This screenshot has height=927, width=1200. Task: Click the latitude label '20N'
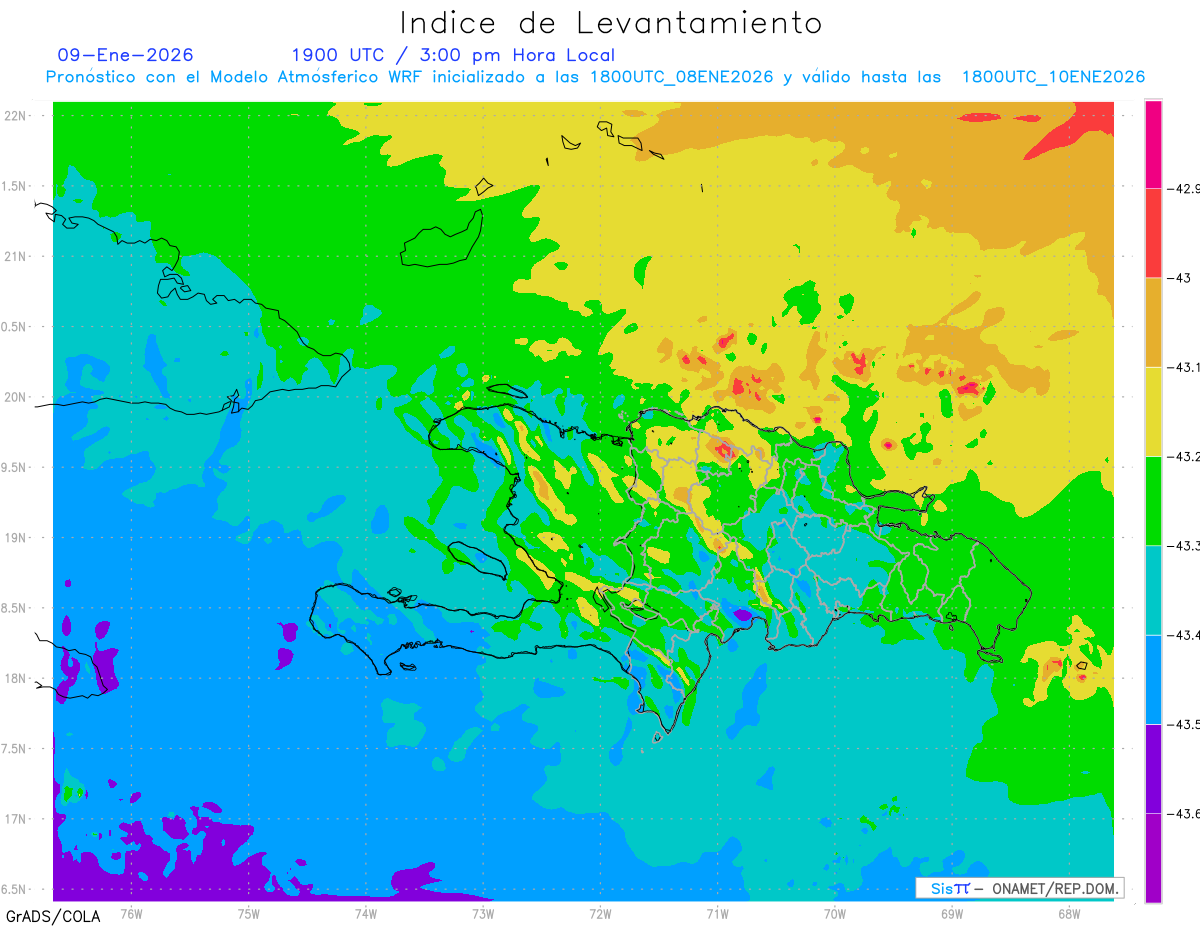pos(17,397)
